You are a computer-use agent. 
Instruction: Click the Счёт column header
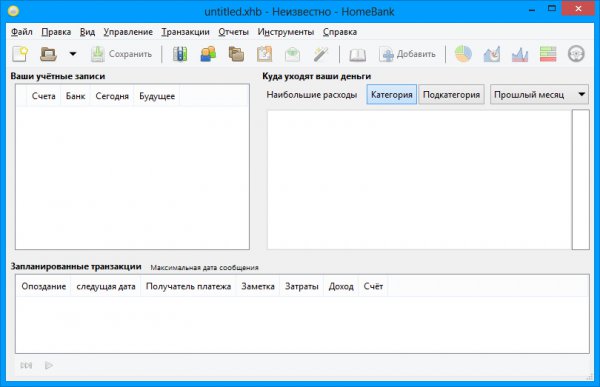pyautogui.click(x=373, y=286)
